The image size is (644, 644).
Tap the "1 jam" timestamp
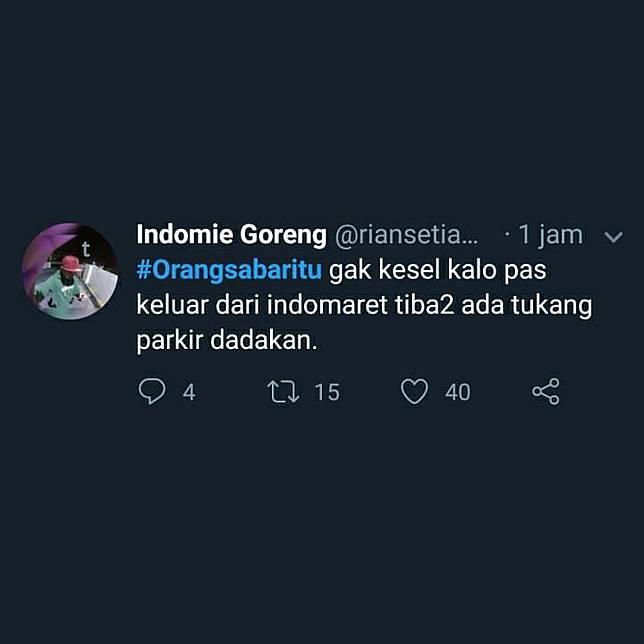pyautogui.click(x=550, y=235)
